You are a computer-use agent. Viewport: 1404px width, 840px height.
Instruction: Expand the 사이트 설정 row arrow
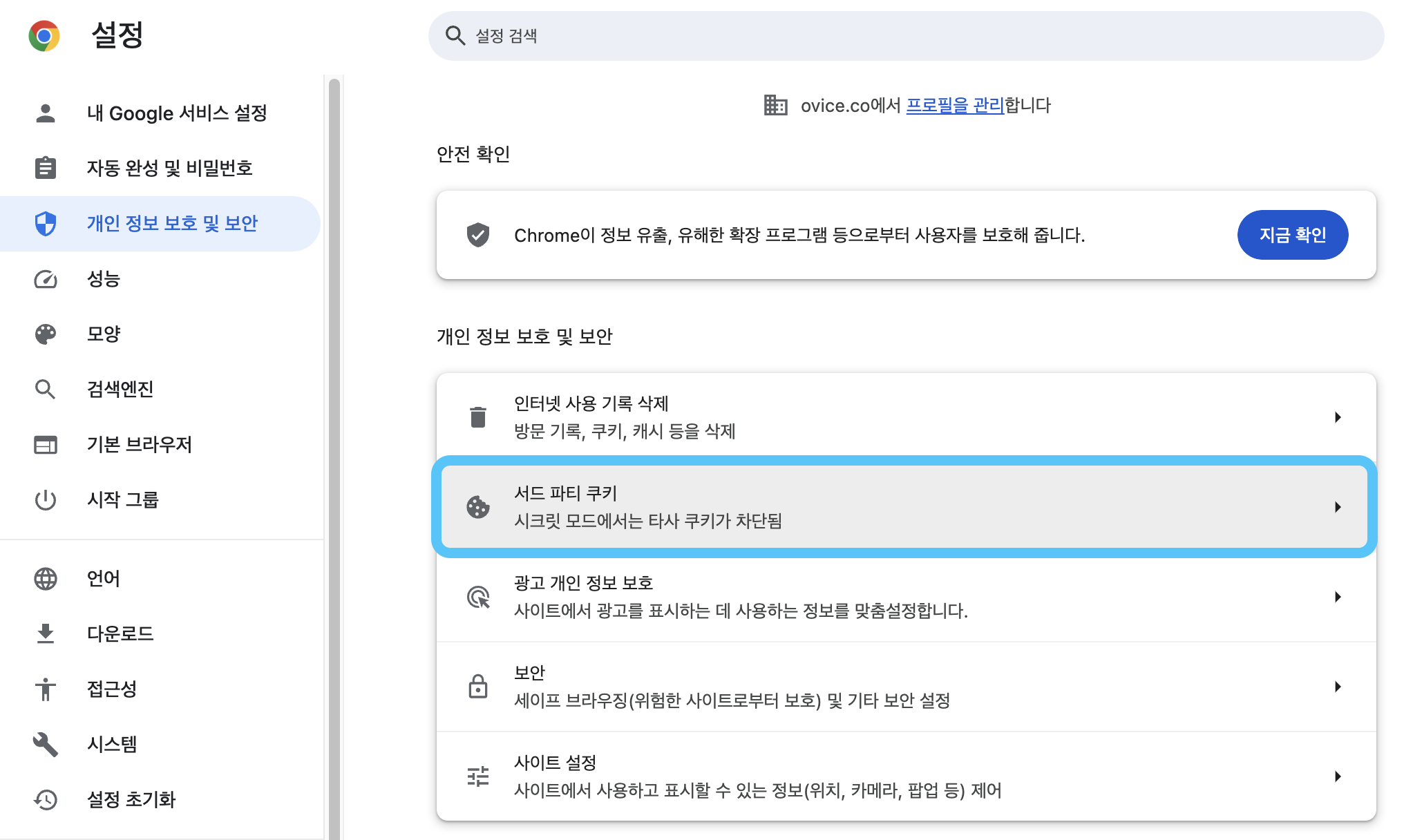[1338, 776]
